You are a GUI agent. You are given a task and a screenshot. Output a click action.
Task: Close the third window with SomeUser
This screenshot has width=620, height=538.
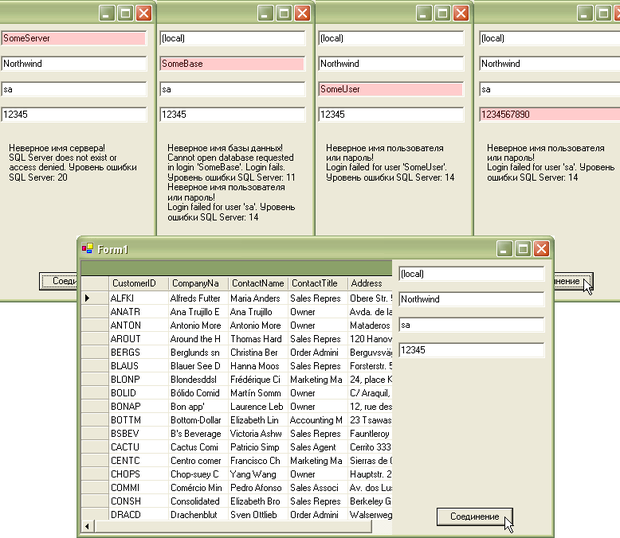pyautogui.click(x=461, y=13)
